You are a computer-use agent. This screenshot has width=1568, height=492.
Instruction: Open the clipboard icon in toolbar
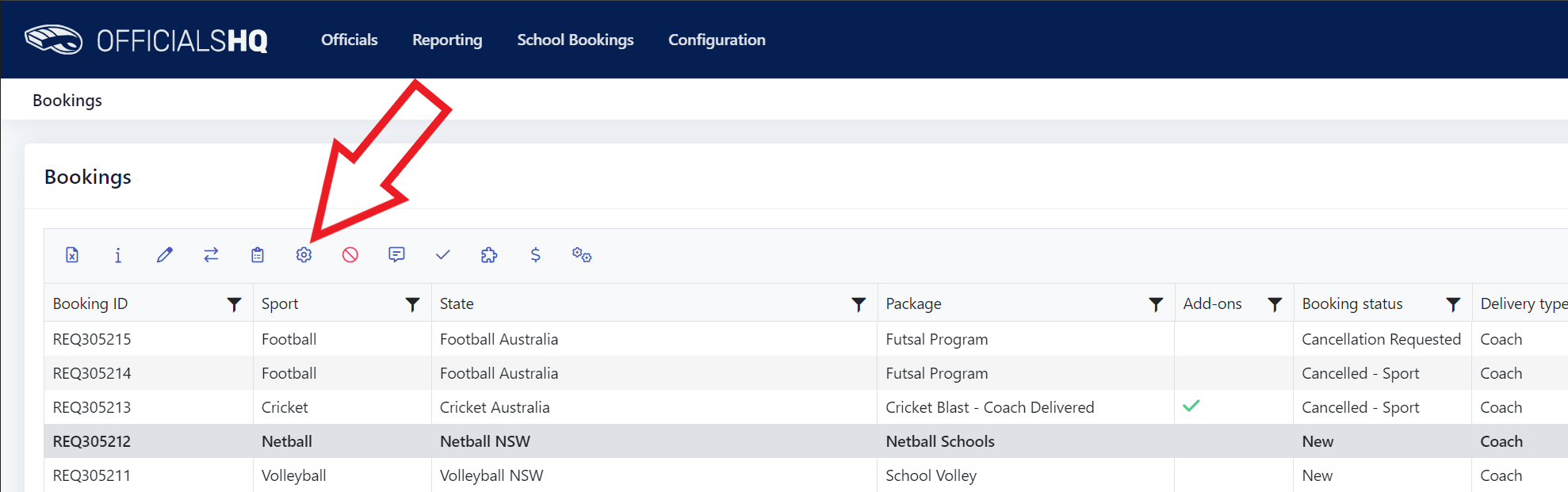(x=258, y=255)
